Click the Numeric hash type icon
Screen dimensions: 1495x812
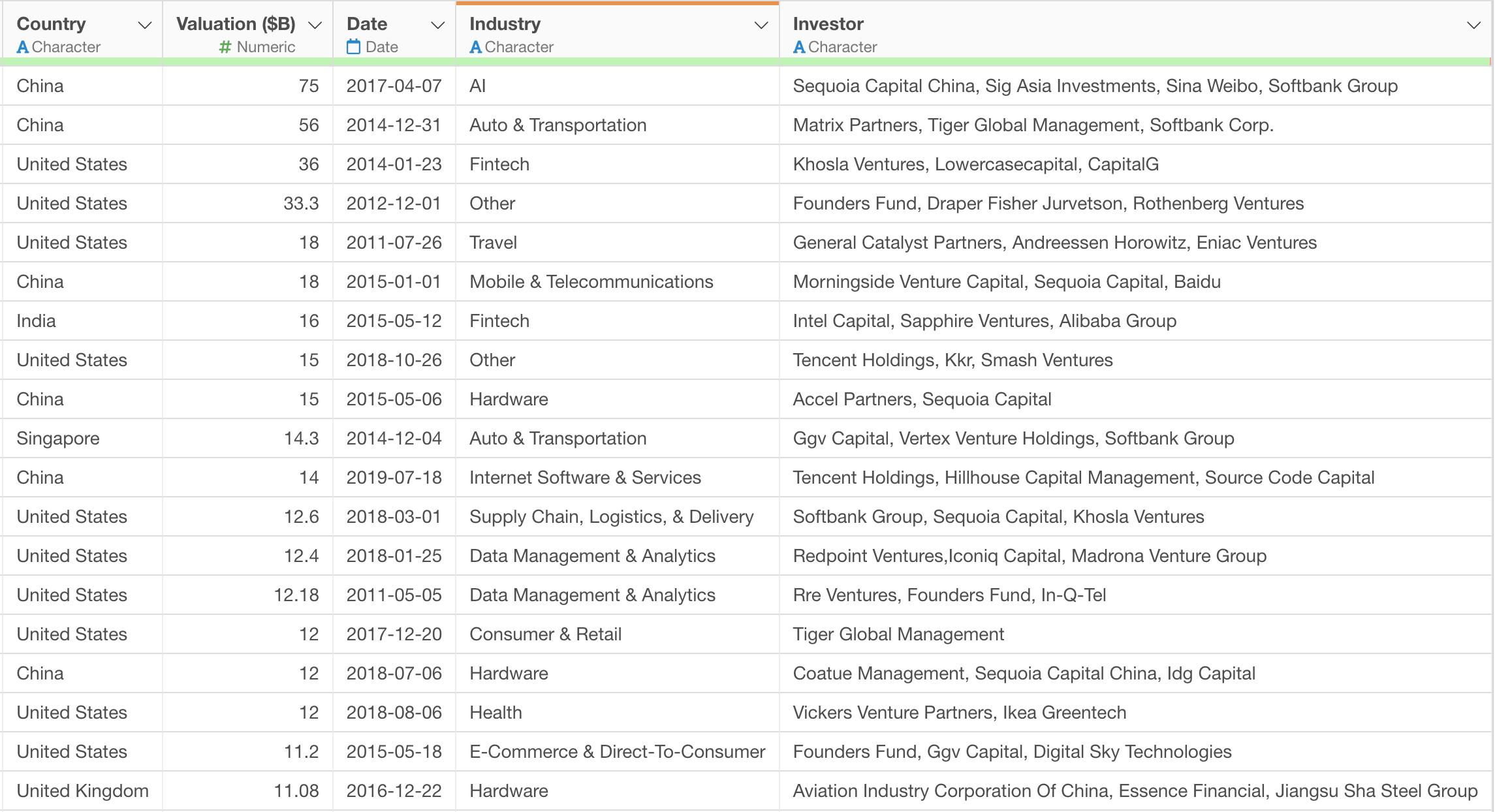(225, 47)
